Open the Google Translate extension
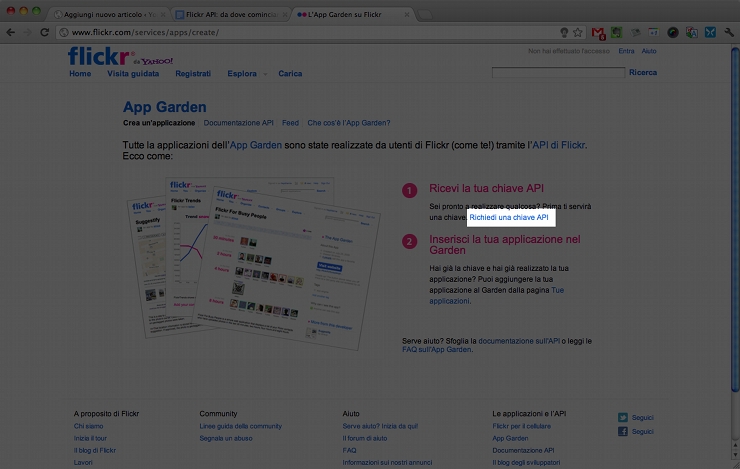This screenshot has width=740, height=469. [x=691, y=33]
